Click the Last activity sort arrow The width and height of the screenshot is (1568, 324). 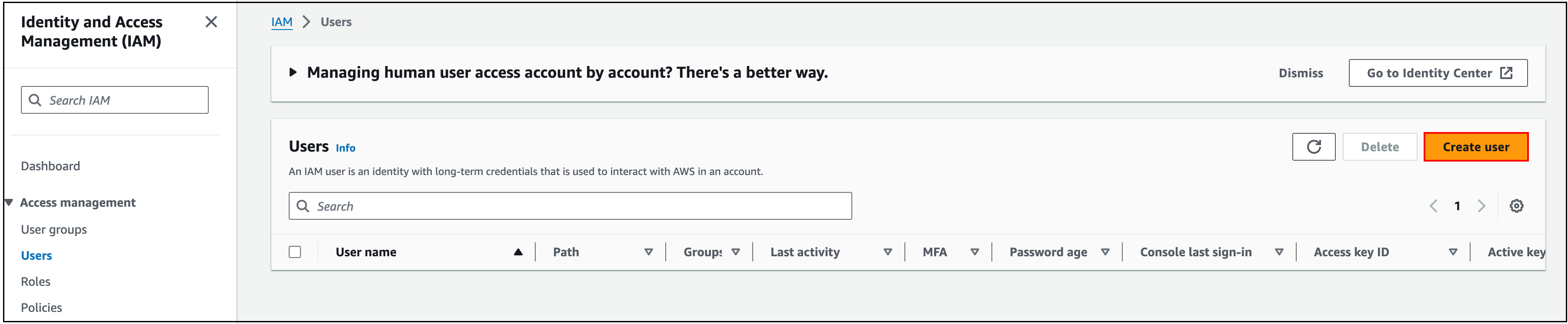(x=887, y=252)
